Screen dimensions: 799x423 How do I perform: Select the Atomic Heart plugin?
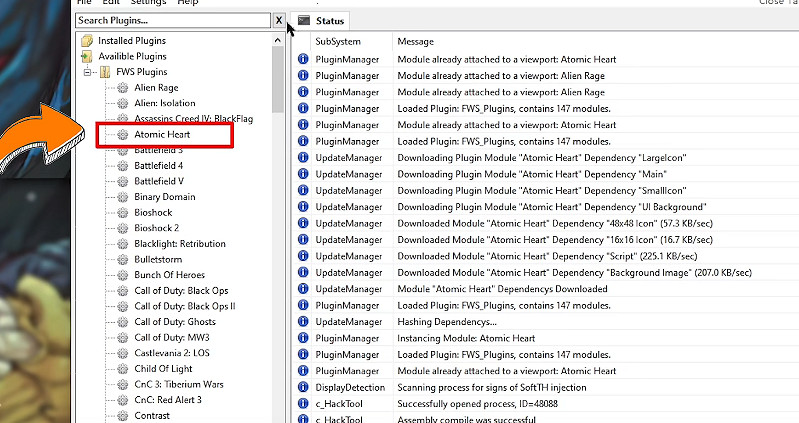(162, 135)
